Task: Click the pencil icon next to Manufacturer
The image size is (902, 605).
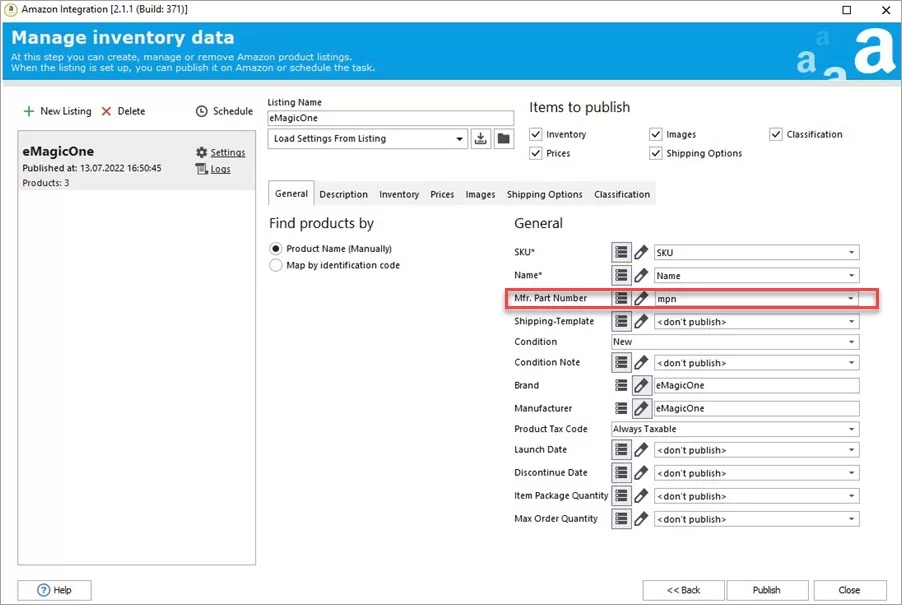Action: (x=640, y=408)
